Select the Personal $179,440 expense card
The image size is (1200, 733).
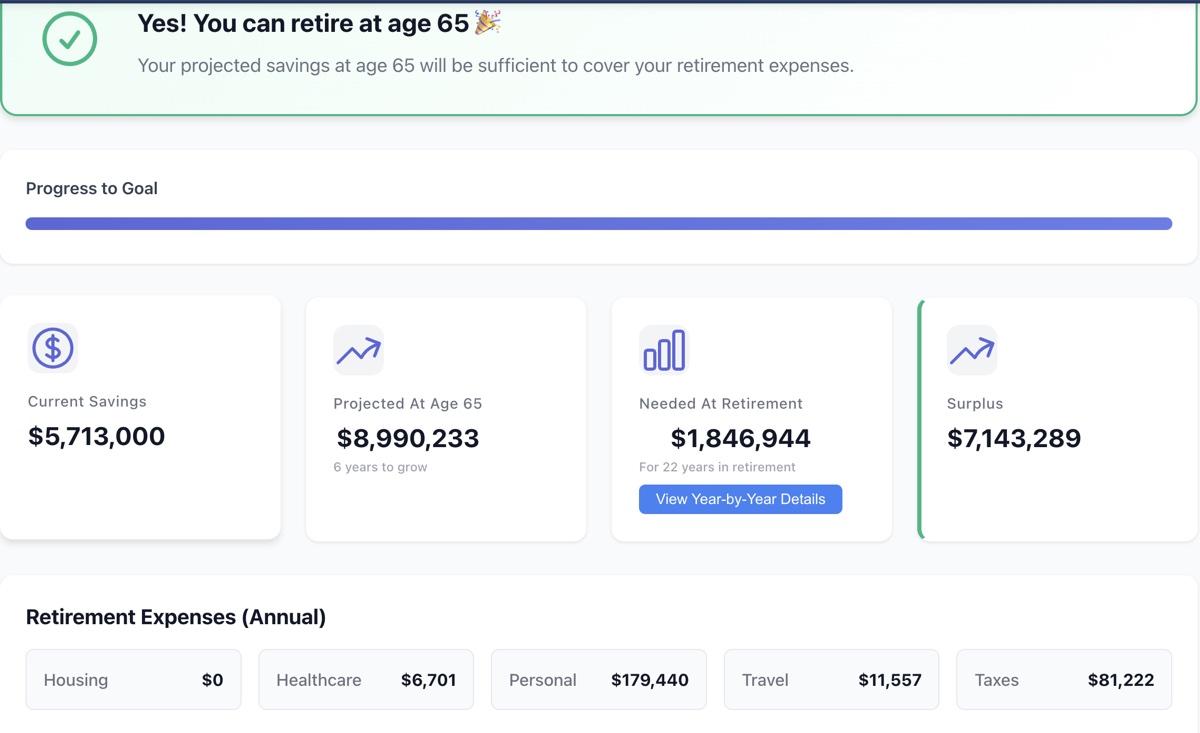pos(599,680)
